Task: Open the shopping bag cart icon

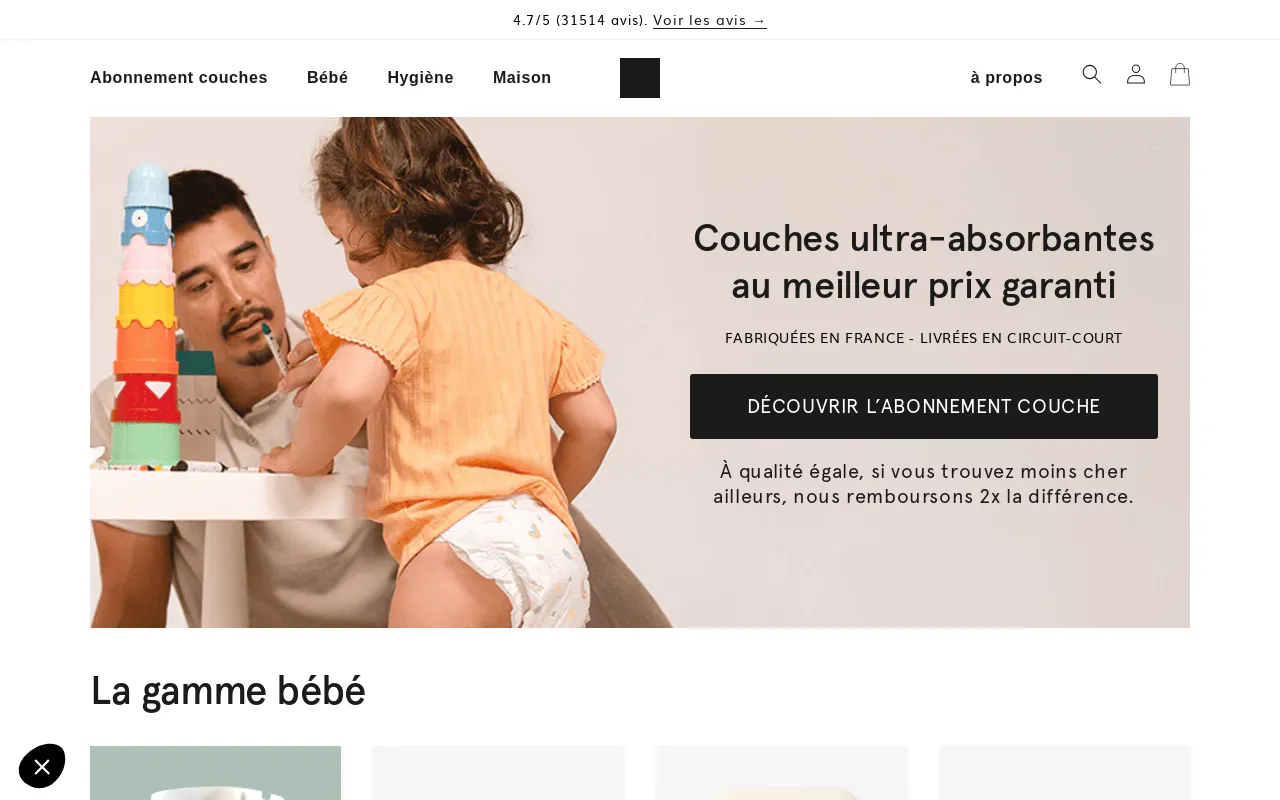Action: coord(1180,74)
